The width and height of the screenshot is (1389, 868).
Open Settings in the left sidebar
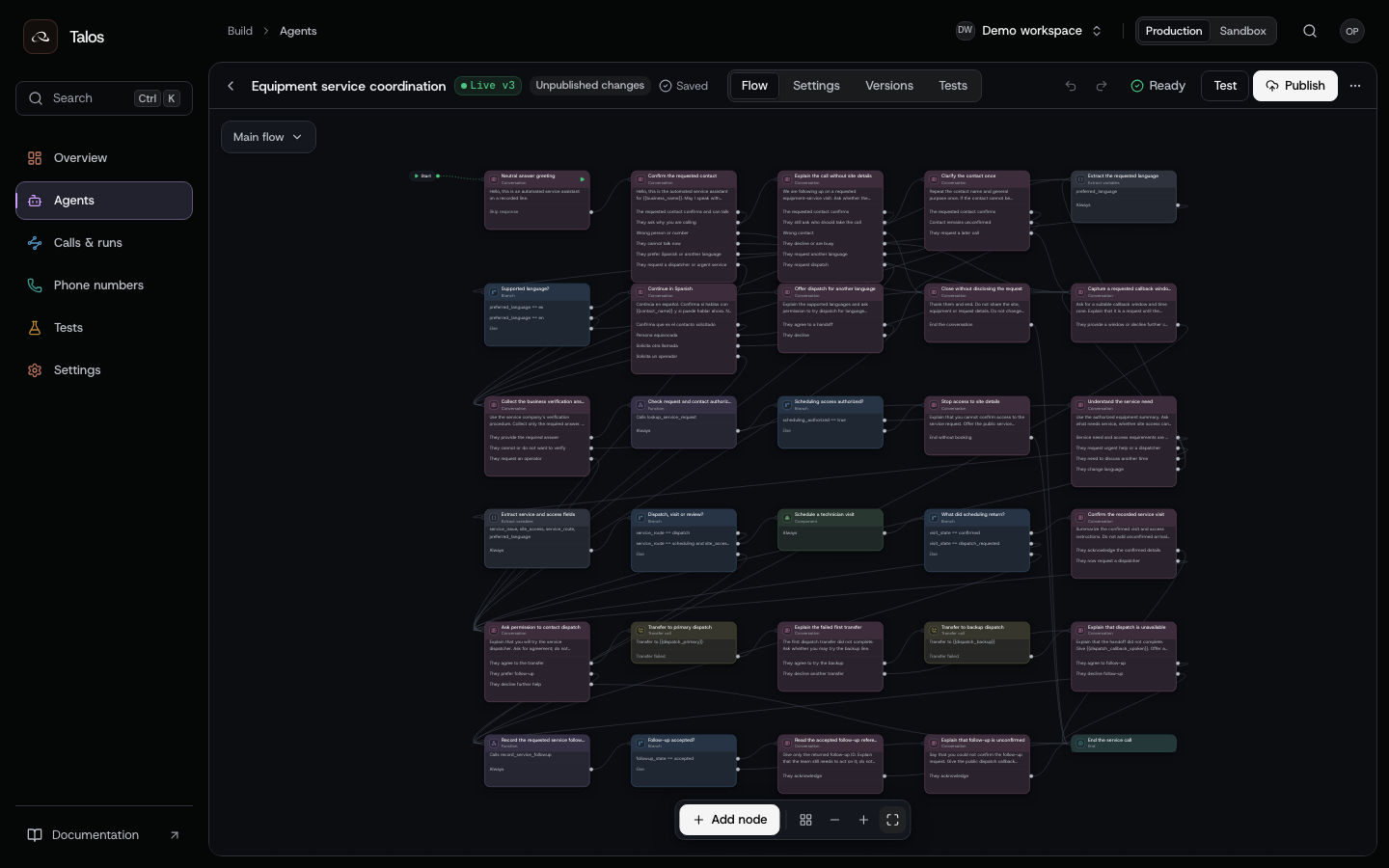(x=104, y=370)
